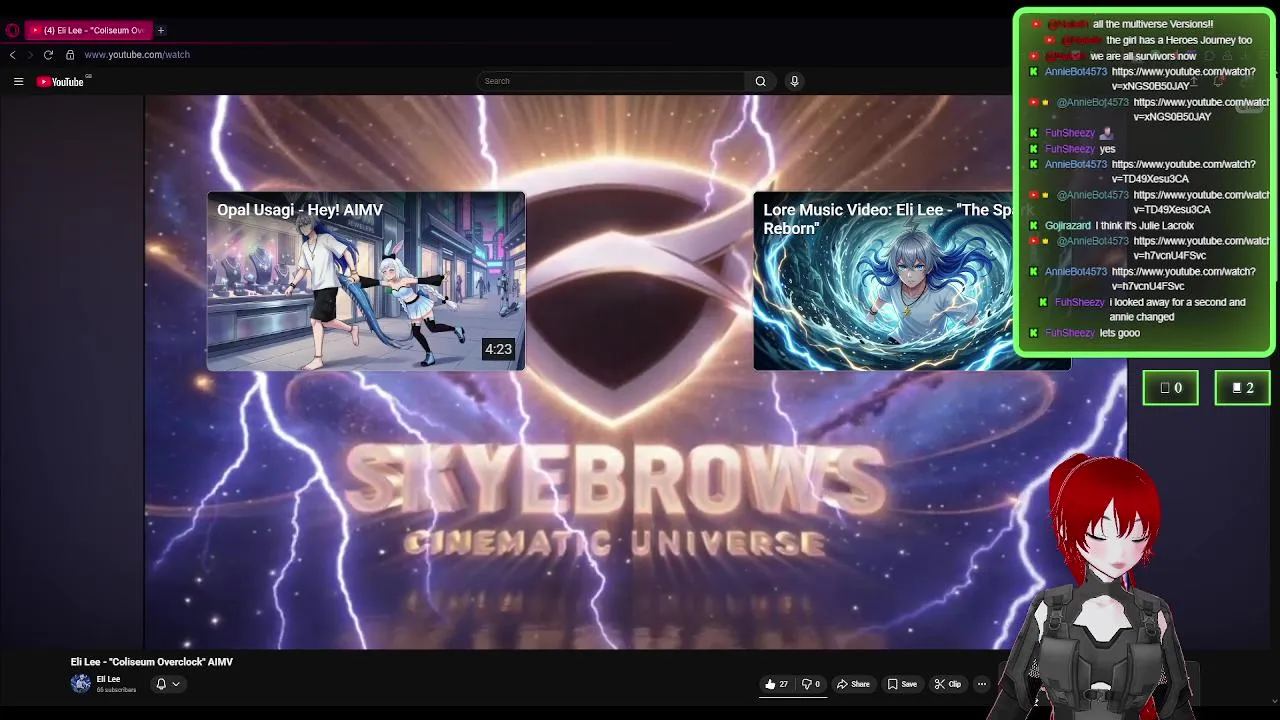Open a new browser tab with the plus button

point(160,30)
